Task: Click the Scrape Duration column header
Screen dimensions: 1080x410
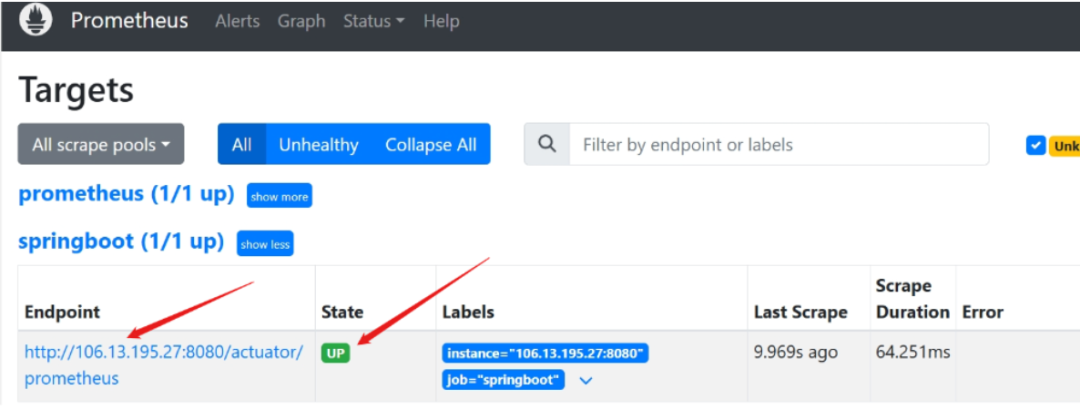Action: click(x=913, y=298)
